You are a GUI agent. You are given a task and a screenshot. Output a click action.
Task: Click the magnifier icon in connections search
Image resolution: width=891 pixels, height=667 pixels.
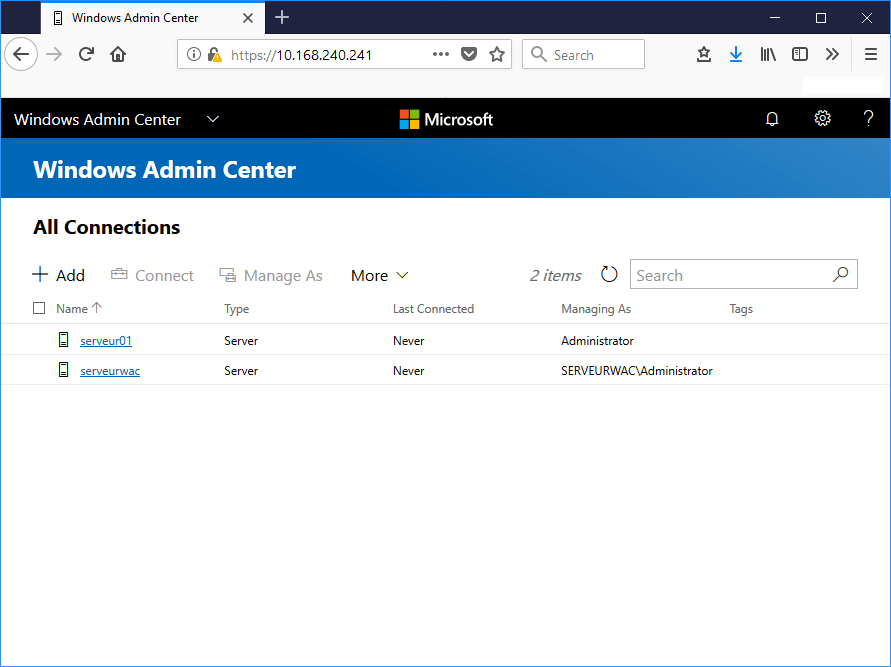pos(840,274)
